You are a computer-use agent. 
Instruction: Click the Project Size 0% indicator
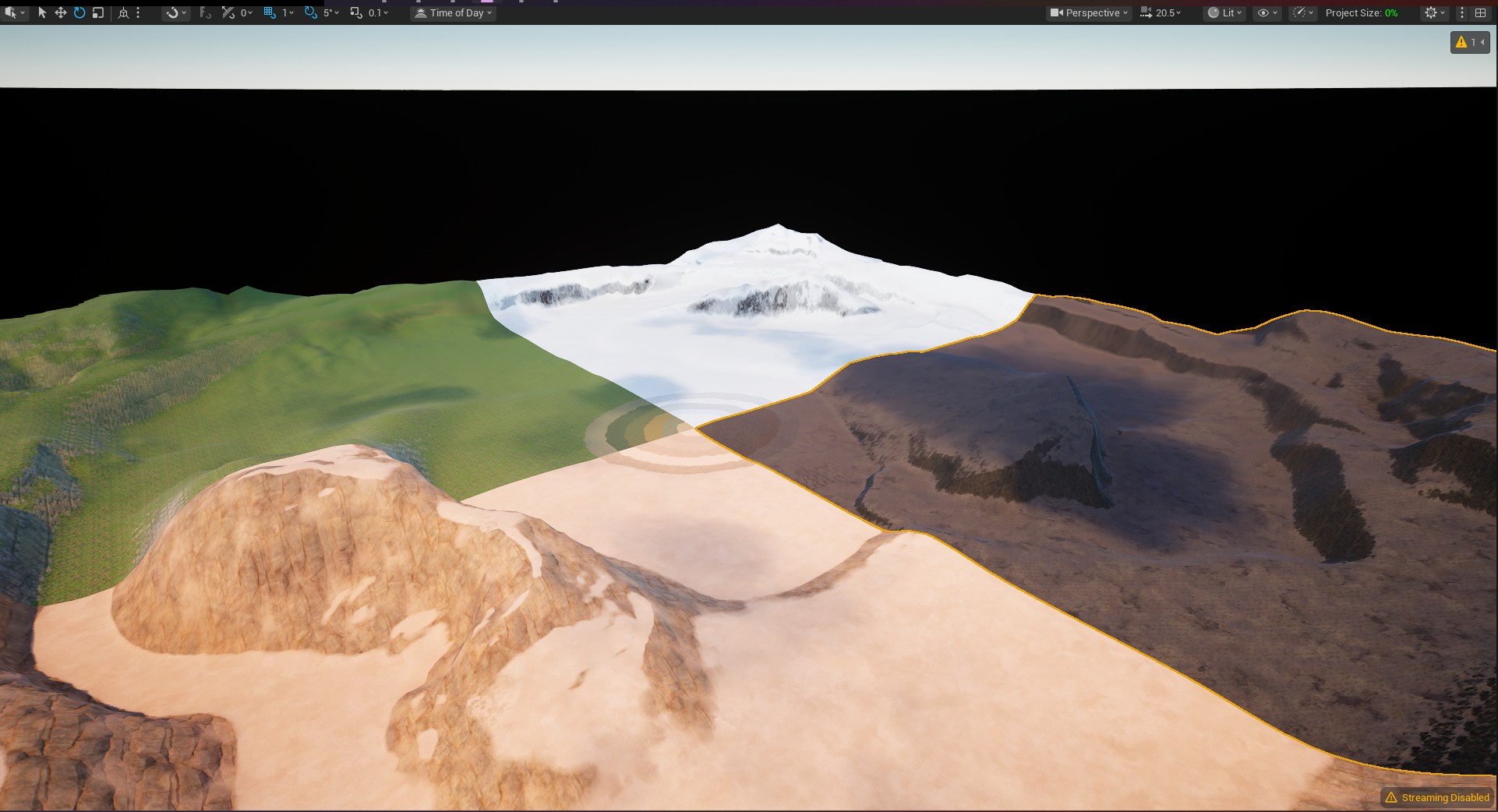(1362, 12)
